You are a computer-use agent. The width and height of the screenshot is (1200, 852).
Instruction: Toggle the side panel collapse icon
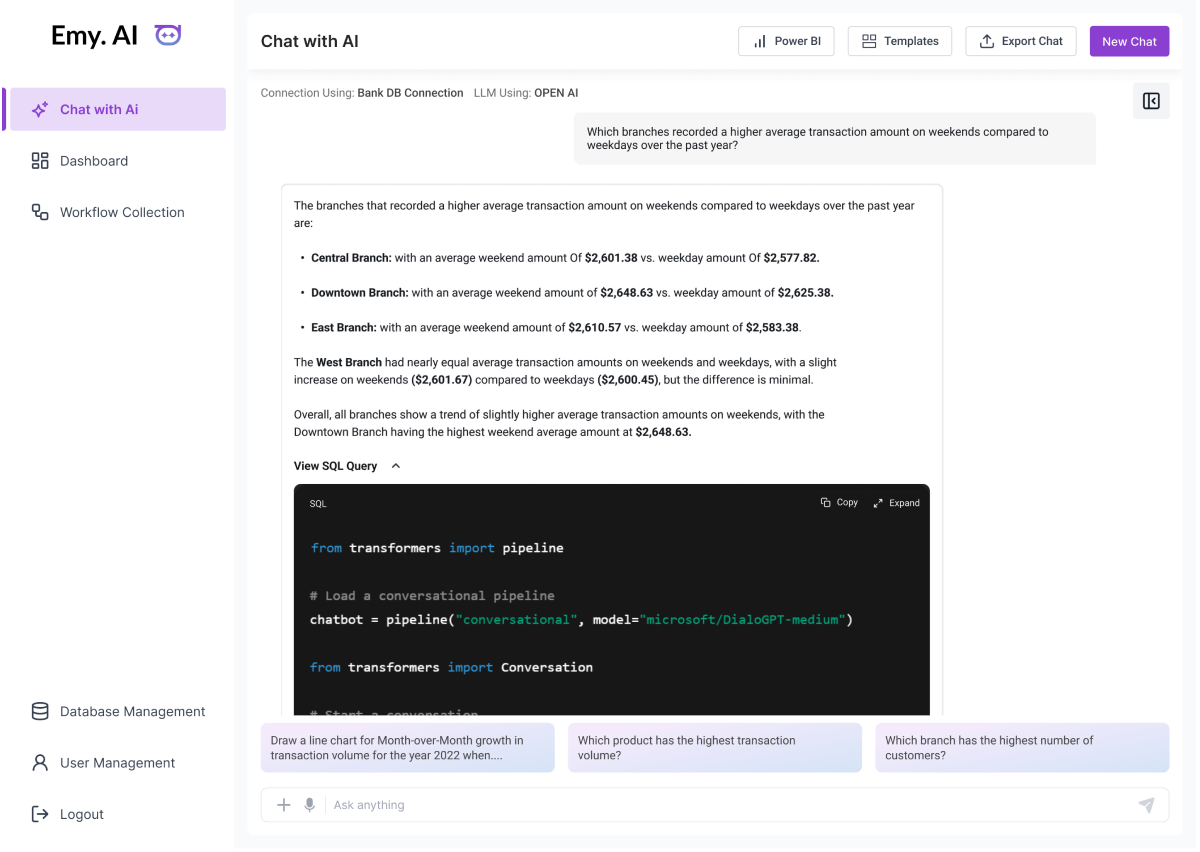1151,101
